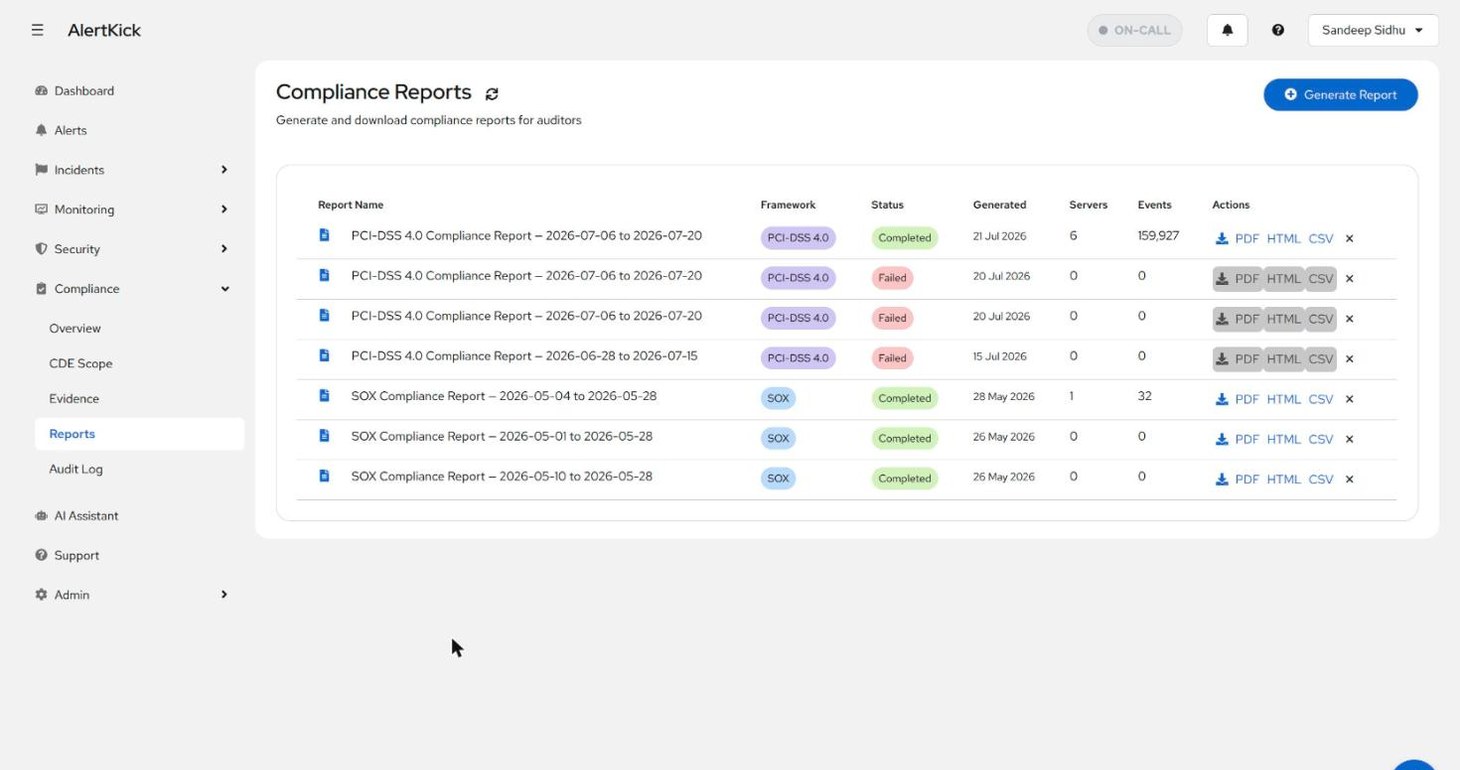Click the events value 159,927

(1158, 236)
